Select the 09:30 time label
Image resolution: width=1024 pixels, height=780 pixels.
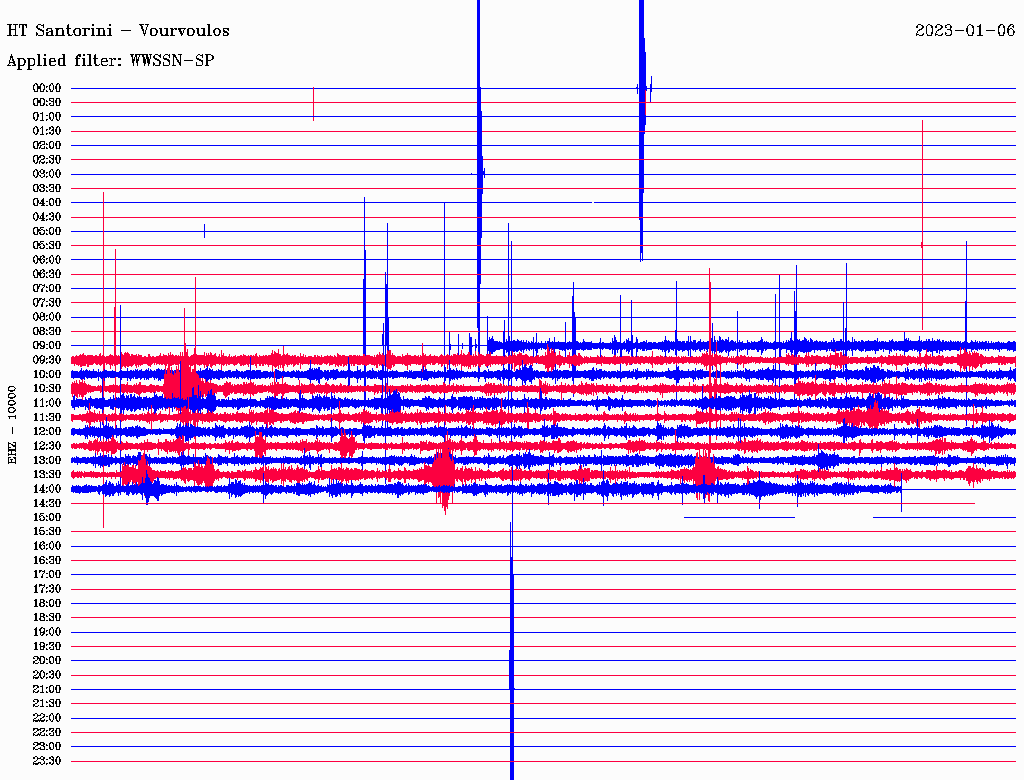coord(46,360)
